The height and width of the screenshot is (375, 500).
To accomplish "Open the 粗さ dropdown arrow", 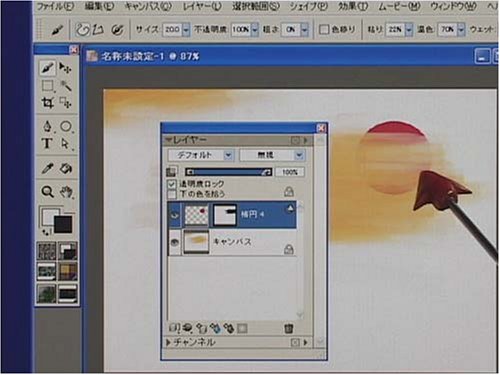I will 304,30.
